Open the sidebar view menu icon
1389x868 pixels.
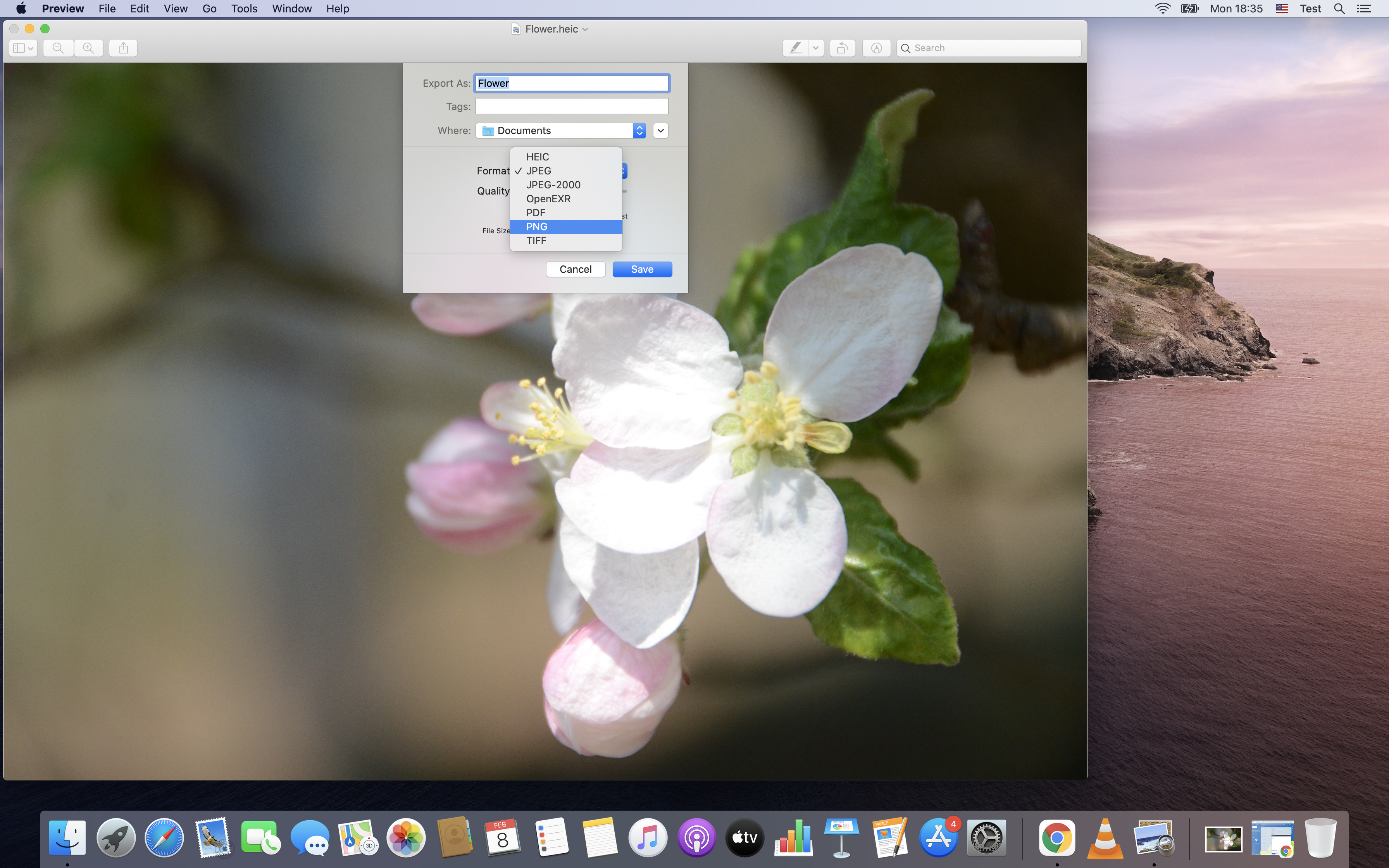tap(23, 48)
